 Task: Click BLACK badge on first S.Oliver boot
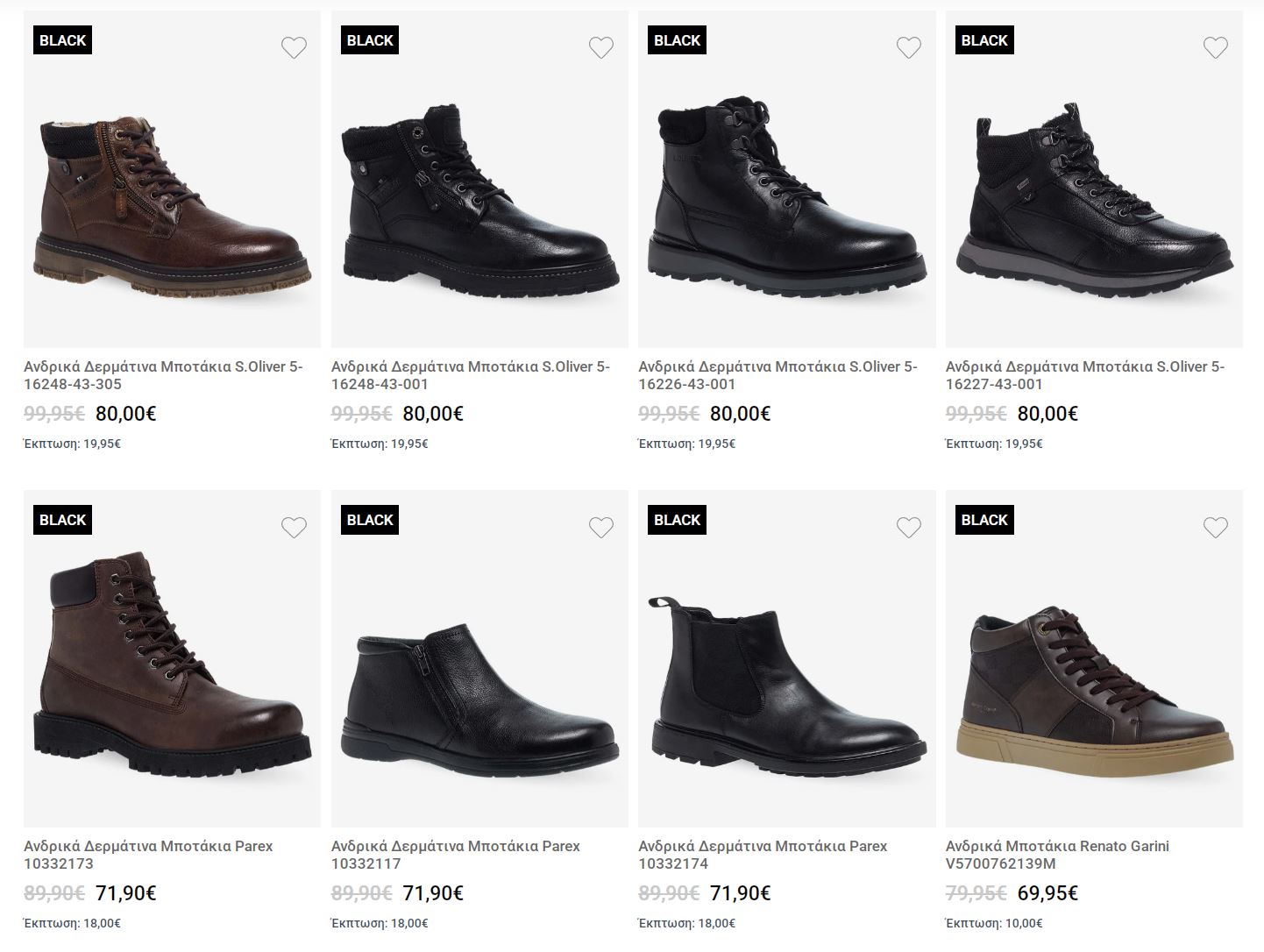[63, 40]
